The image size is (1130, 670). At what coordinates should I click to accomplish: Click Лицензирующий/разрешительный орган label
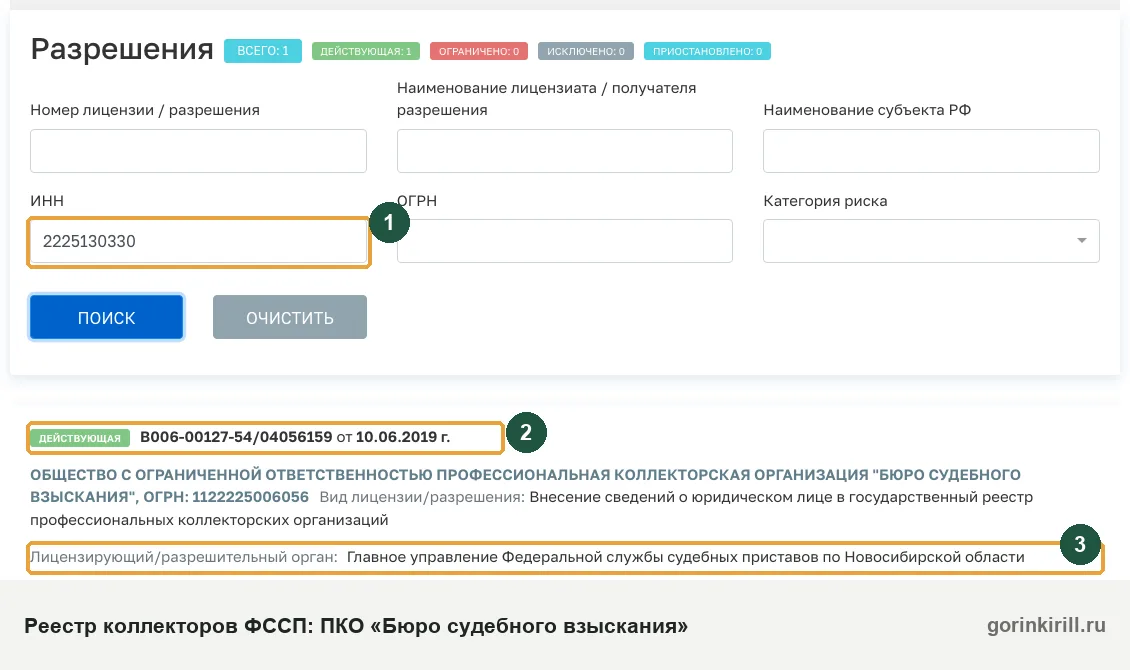click(184, 557)
